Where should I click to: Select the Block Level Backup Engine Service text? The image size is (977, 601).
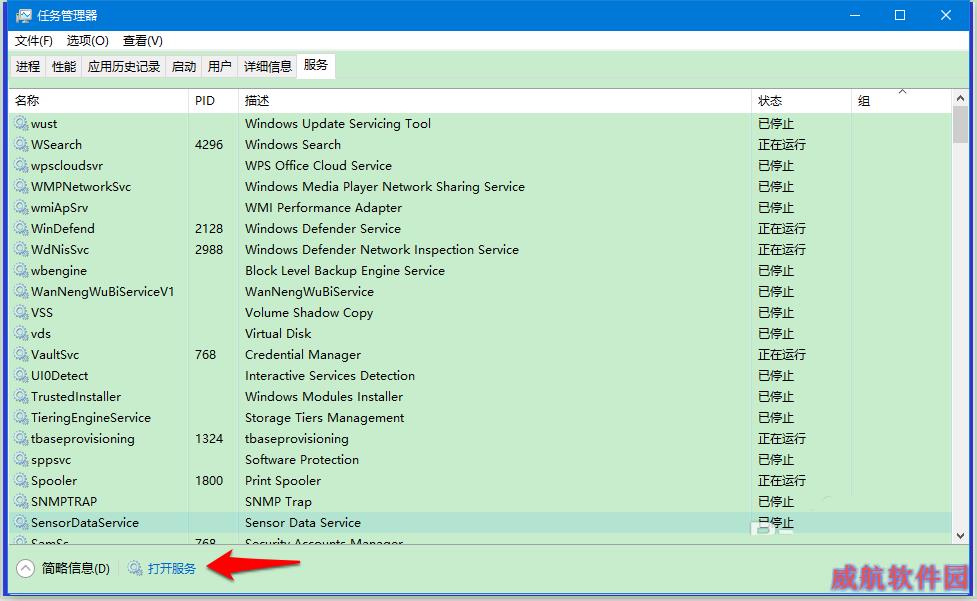click(x=345, y=270)
